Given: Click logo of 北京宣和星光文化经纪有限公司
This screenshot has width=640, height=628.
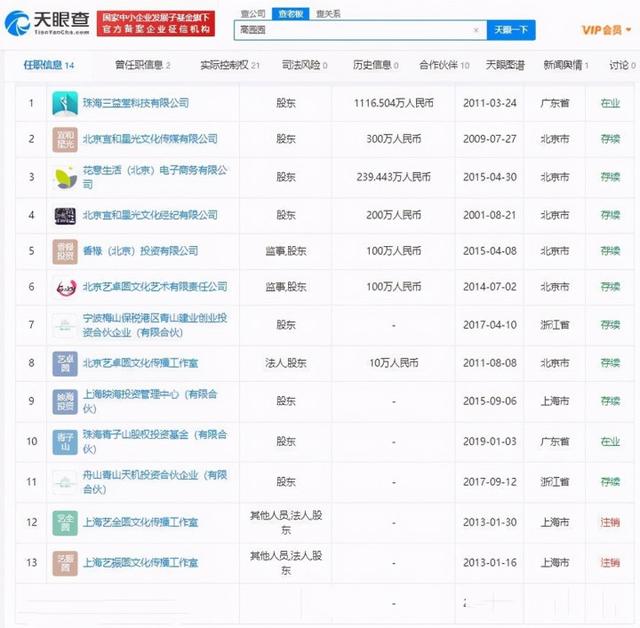Looking at the screenshot, I should tap(65, 215).
